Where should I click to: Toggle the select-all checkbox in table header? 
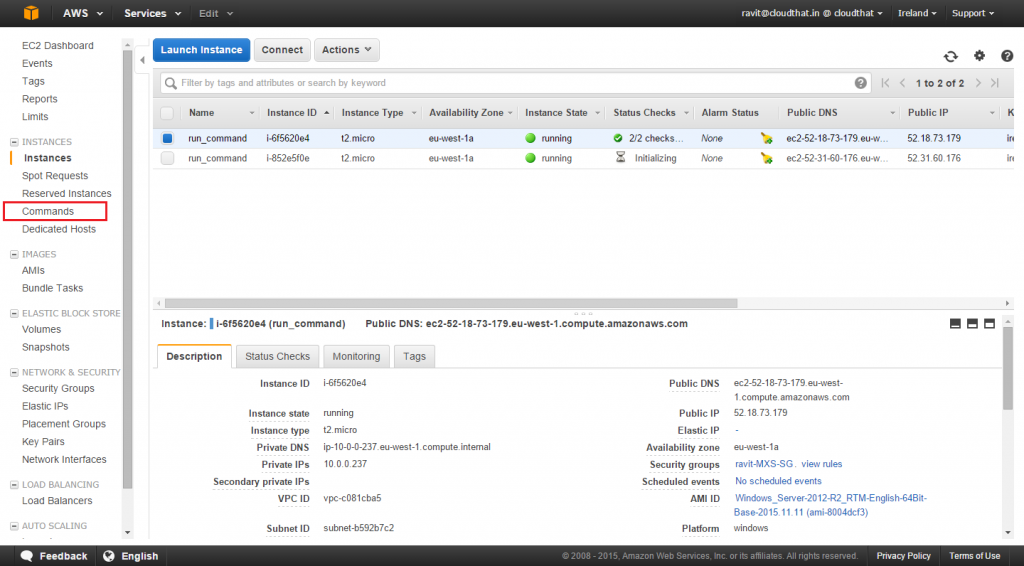tap(167, 113)
